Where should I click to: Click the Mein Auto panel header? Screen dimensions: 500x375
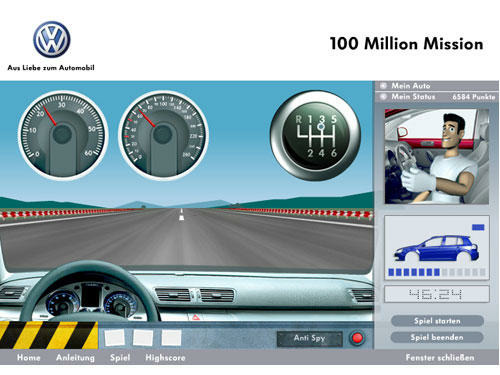[x=437, y=86]
